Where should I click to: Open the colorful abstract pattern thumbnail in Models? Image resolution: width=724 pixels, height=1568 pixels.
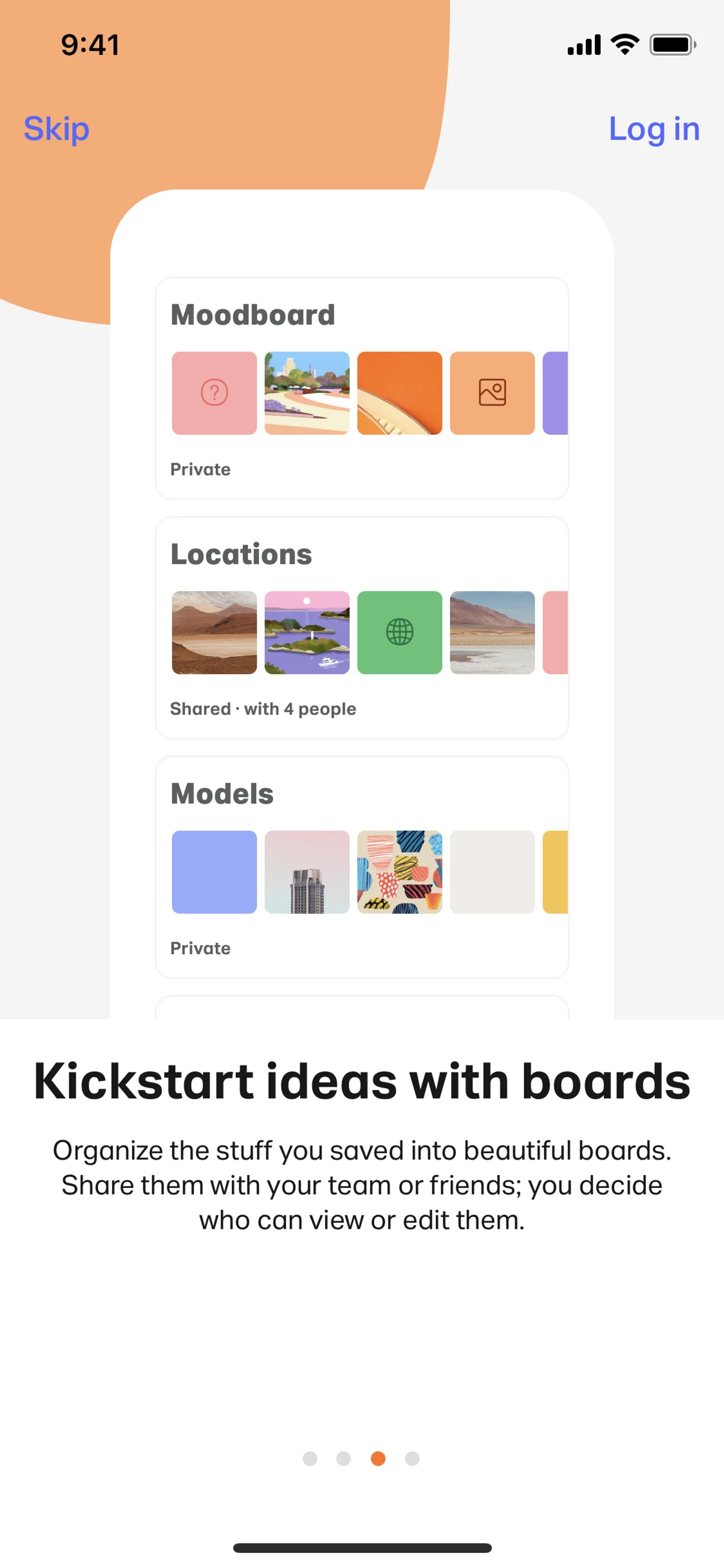[x=400, y=872]
